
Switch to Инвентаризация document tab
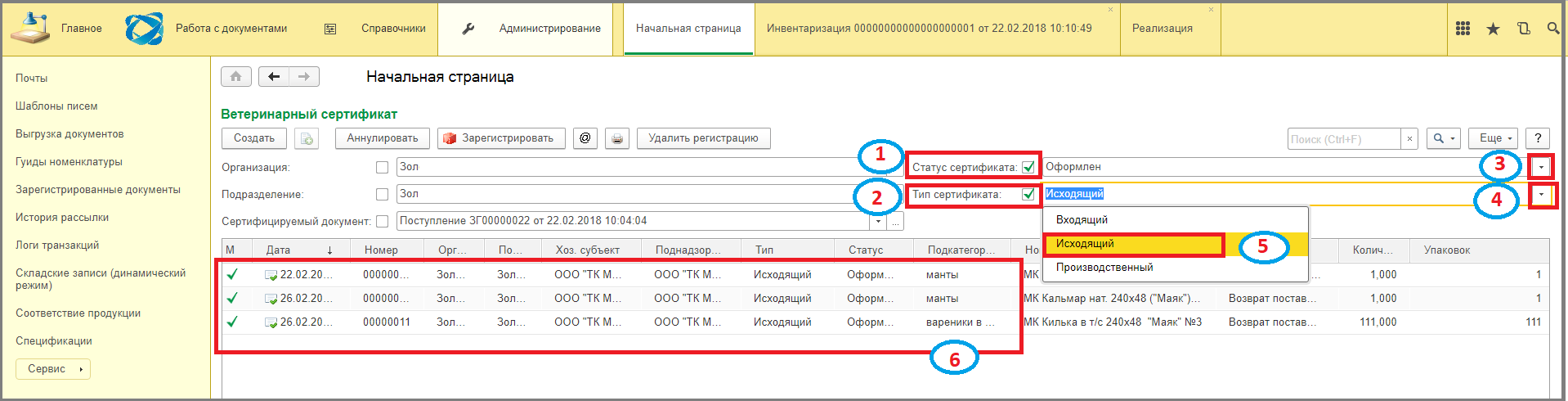point(930,29)
